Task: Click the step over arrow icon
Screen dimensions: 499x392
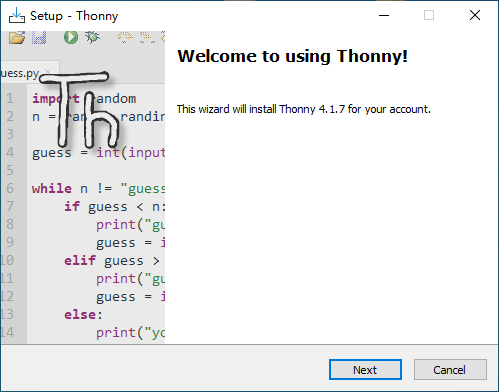Action: coord(125,37)
